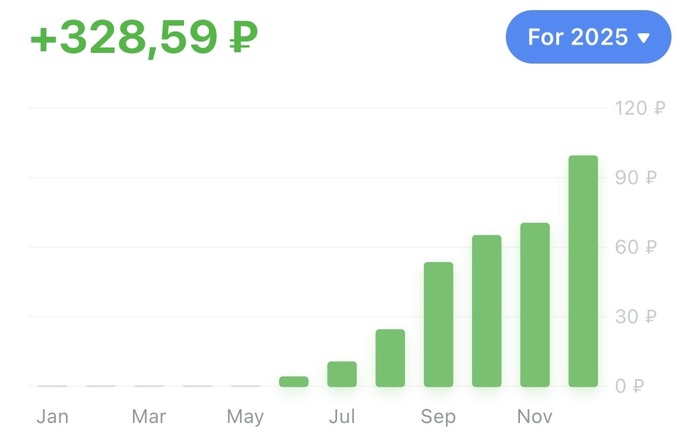Image resolution: width=700 pixels, height=445 pixels.
Task: Click the Sep label on the axis
Action: [438, 416]
